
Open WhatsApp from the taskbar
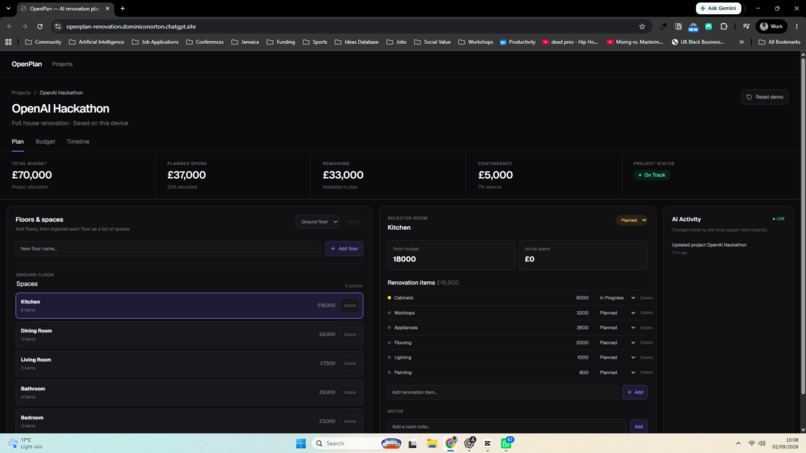pyautogui.click(x=507, y=443)
